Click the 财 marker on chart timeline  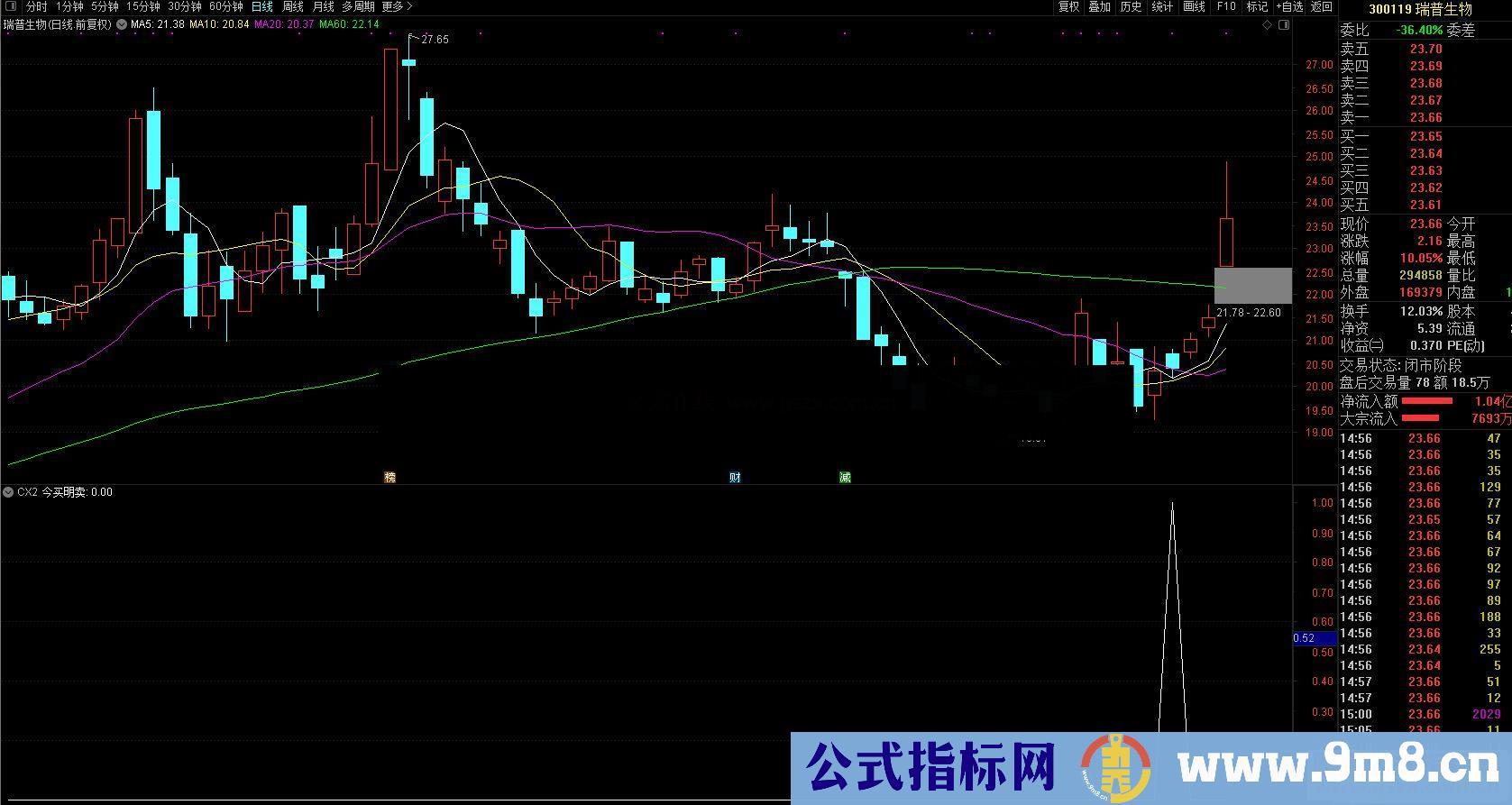click(735, 477)
